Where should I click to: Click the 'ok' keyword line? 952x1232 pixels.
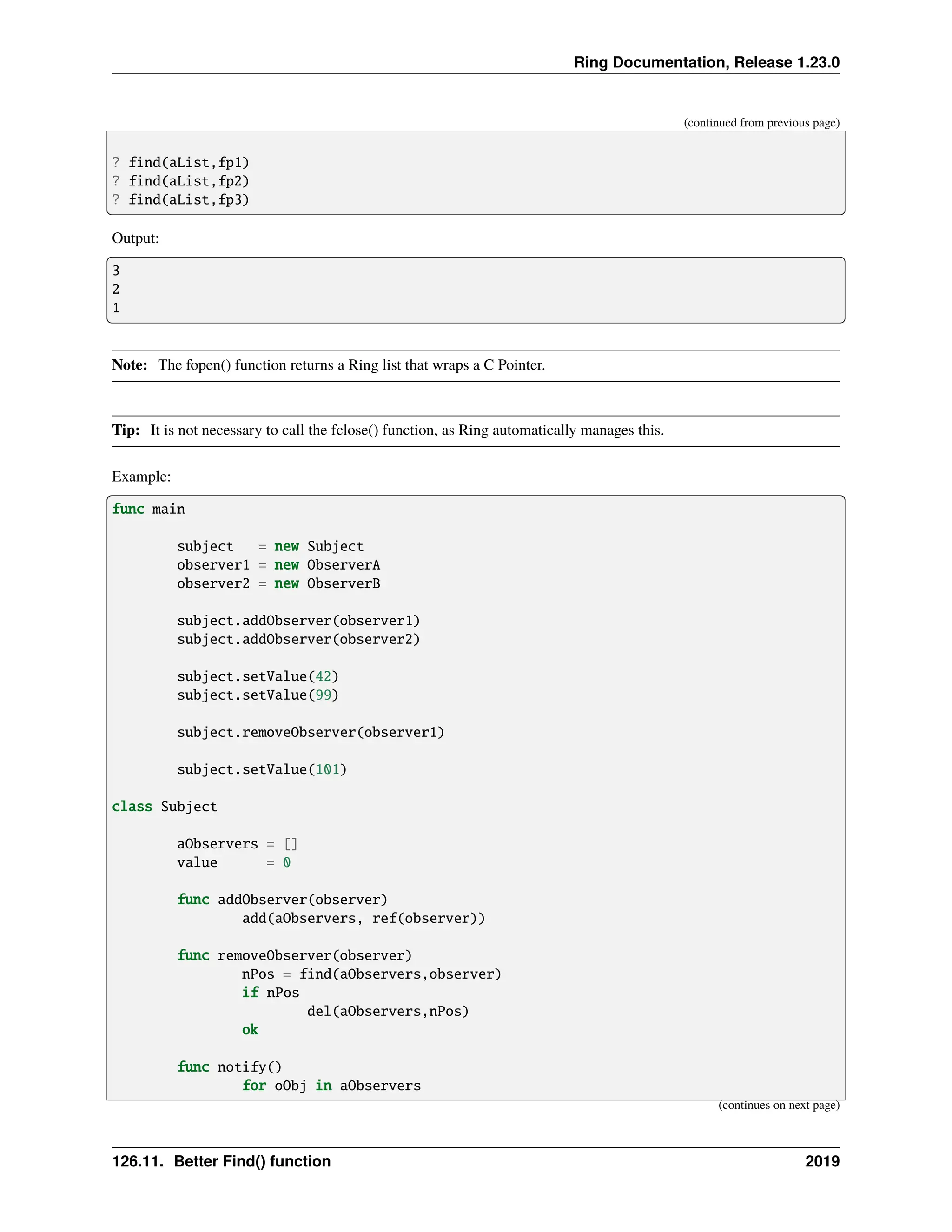coord(251,1030)
